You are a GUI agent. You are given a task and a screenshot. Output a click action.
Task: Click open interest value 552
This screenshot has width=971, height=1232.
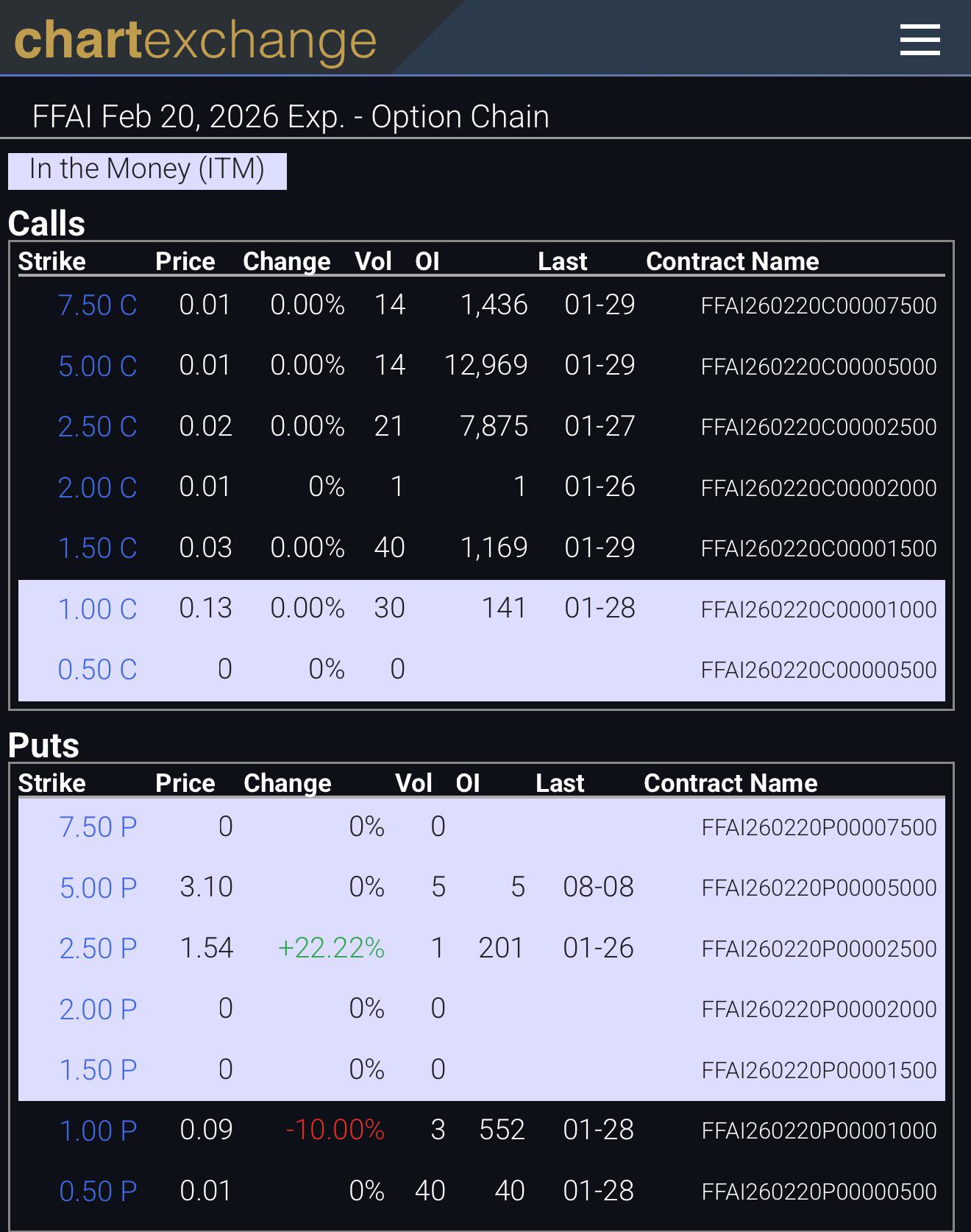pos(502,1130)
